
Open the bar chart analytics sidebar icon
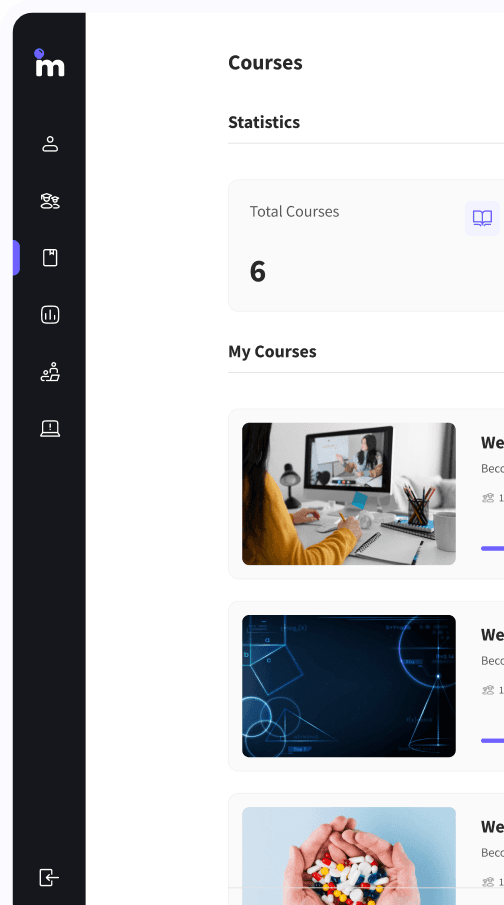pyautogui.click(x=50, y=315)
